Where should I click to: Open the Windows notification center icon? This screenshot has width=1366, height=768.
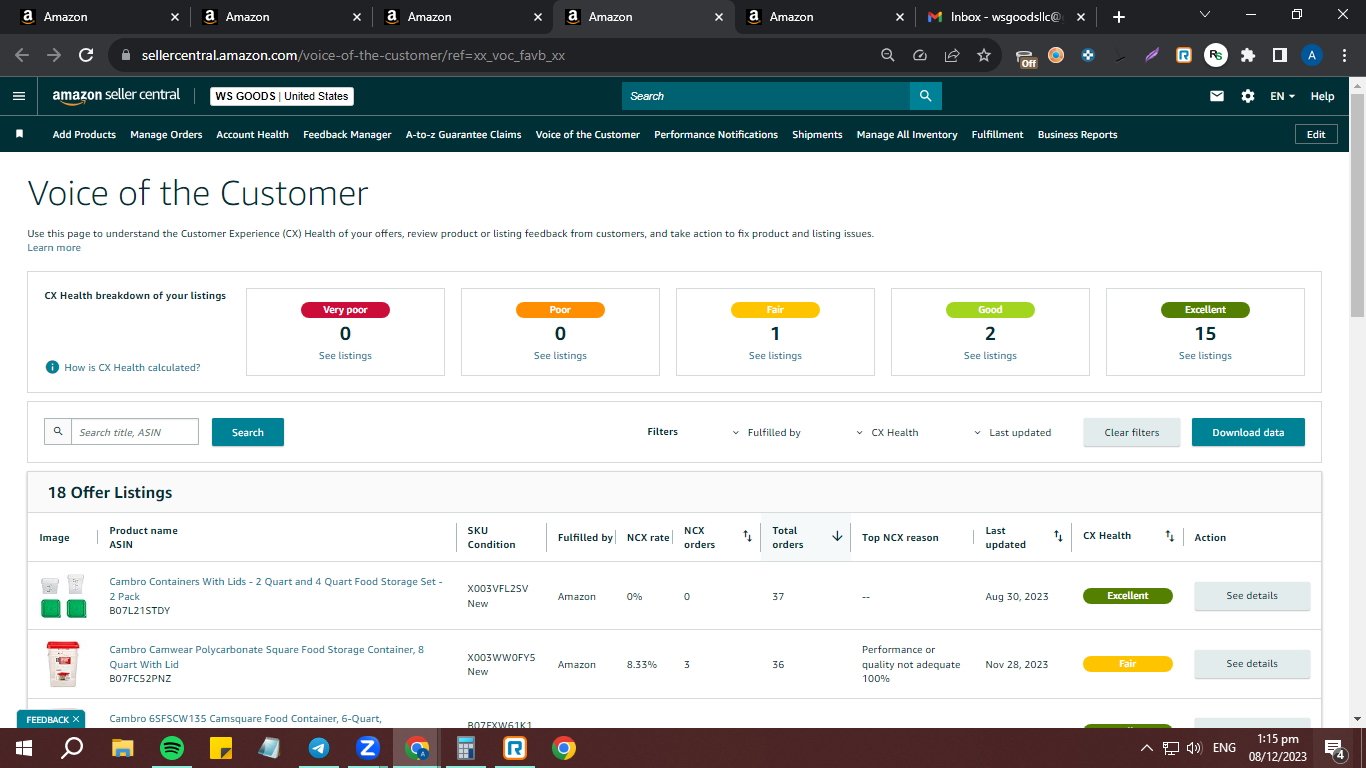pos(1334,748)
